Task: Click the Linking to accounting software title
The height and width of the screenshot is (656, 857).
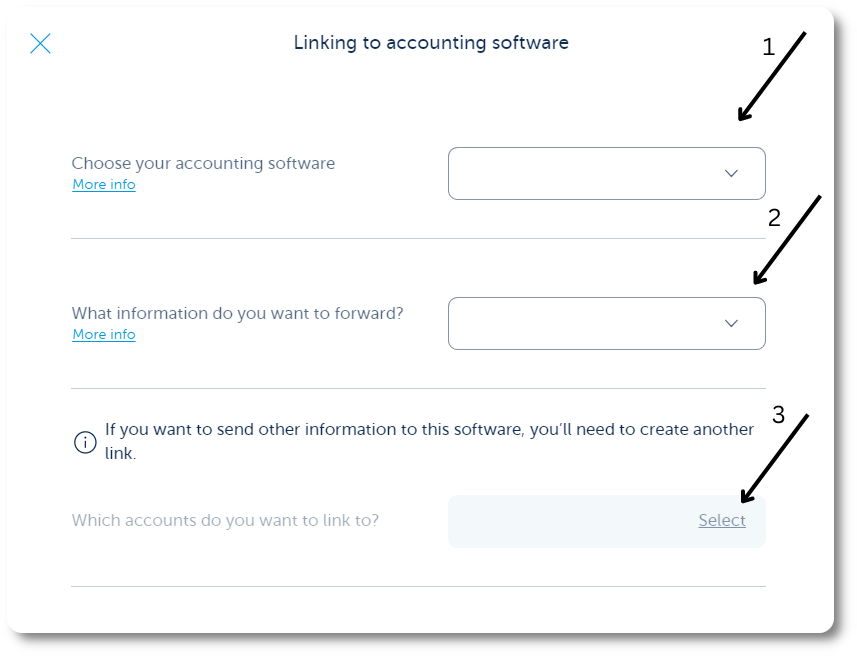Action: coord(431,43)
